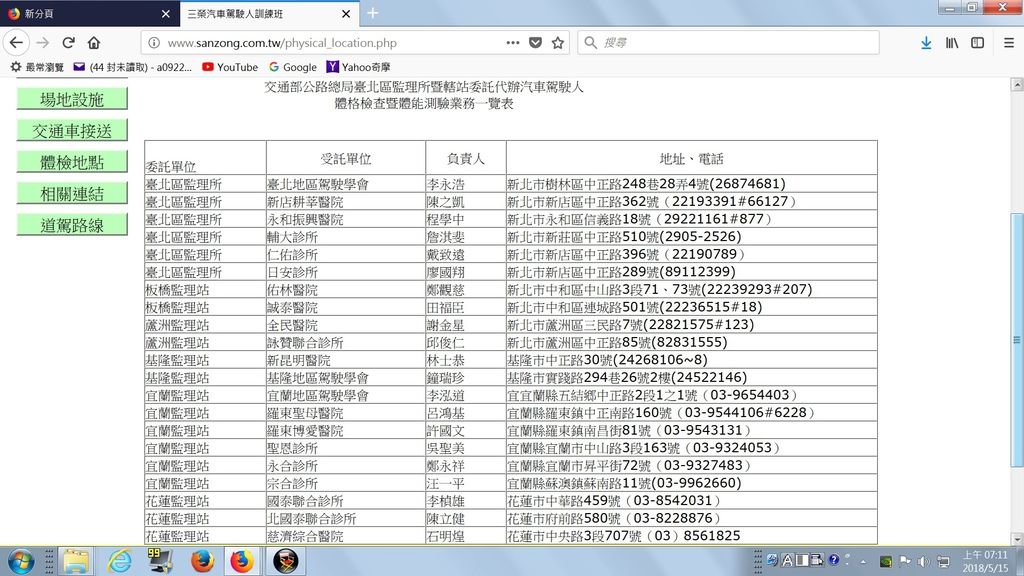Viewport: 1024px width, 576px height.
Task: Open the 交通車接送 page
Action: 72,131
